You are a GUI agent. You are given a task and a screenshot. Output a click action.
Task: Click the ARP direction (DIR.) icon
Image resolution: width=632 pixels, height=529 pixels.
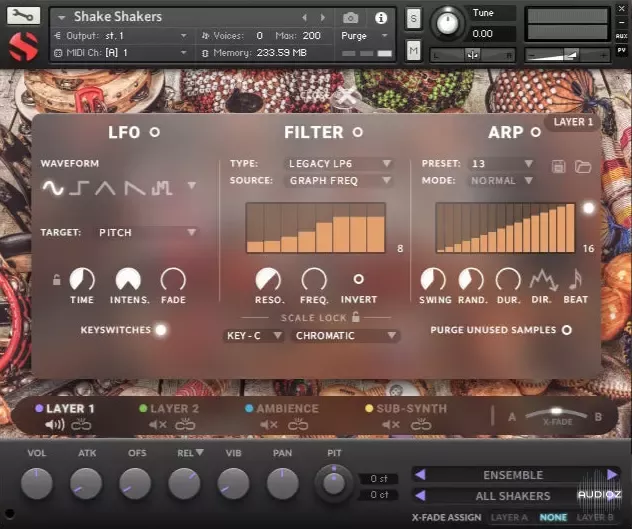(x=543, y=279)
